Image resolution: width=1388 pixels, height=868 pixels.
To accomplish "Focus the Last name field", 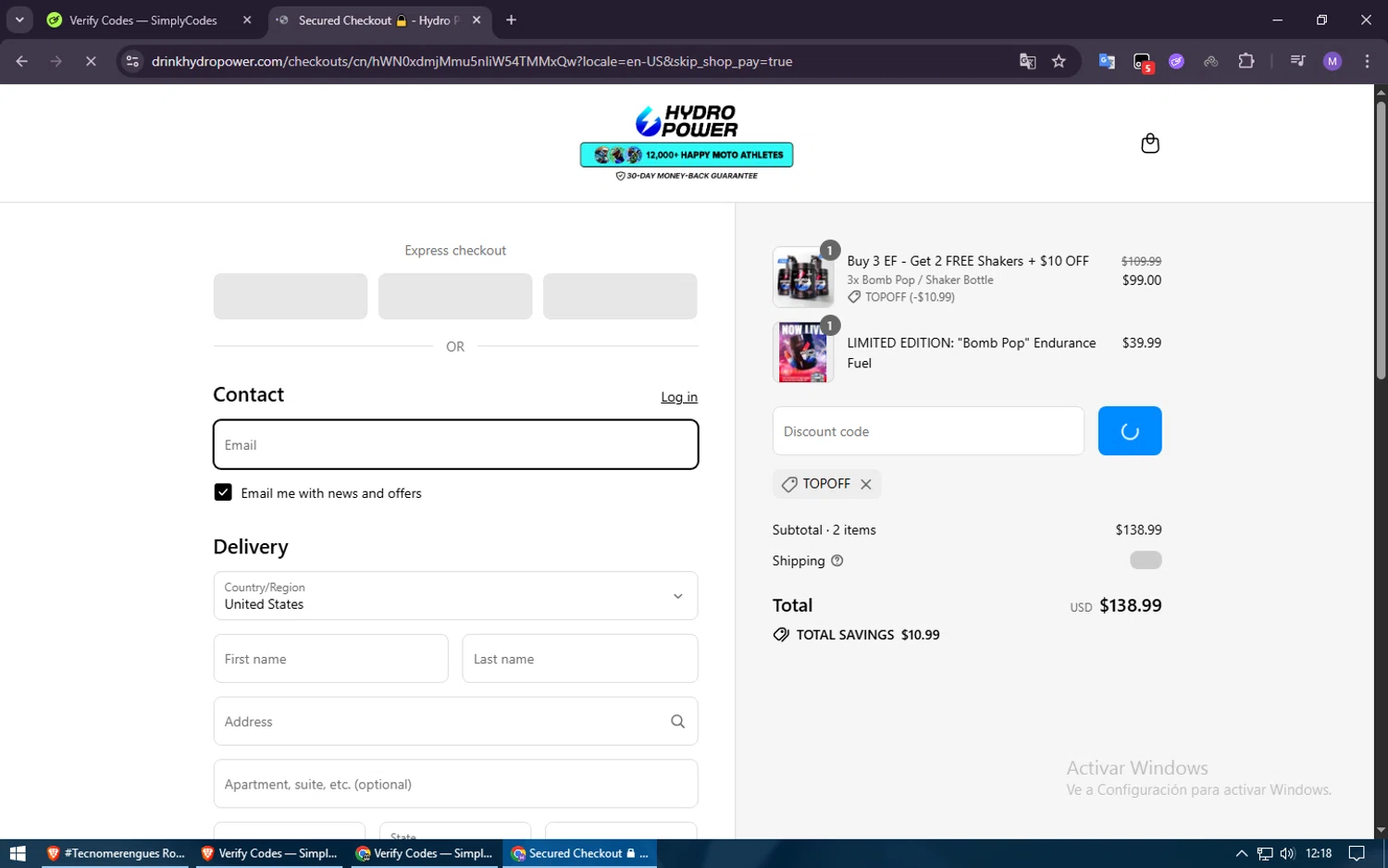I will pyautogui.click(x=580, y=659).
